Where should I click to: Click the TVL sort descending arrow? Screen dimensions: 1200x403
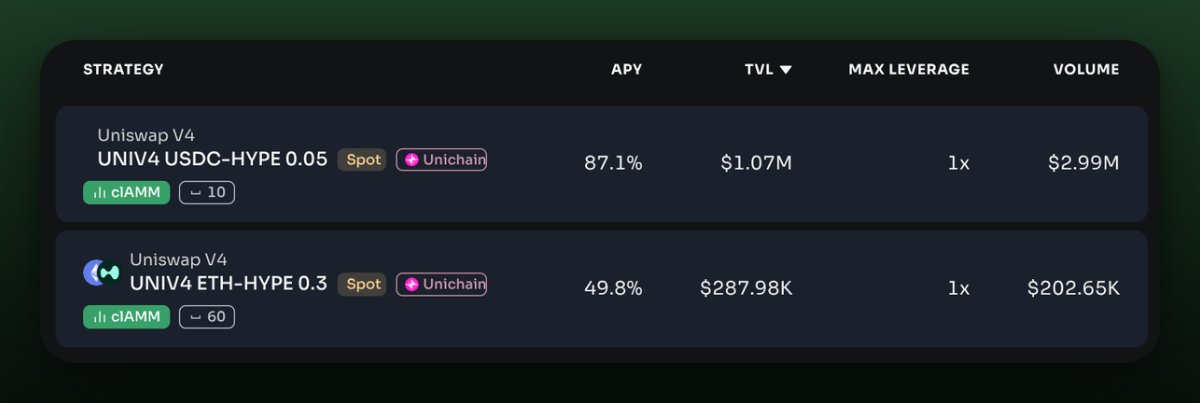[x=786, y=70]
